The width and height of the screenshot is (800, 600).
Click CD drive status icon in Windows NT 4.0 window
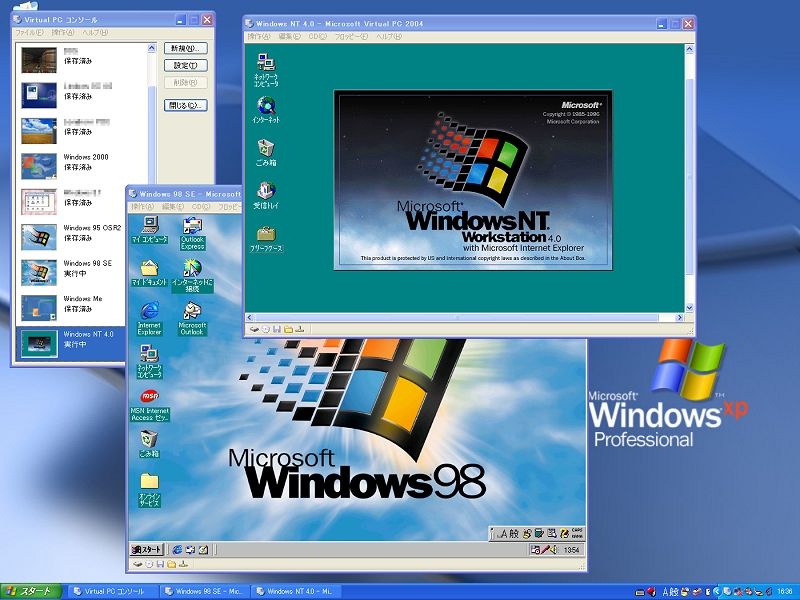point(266,329)
